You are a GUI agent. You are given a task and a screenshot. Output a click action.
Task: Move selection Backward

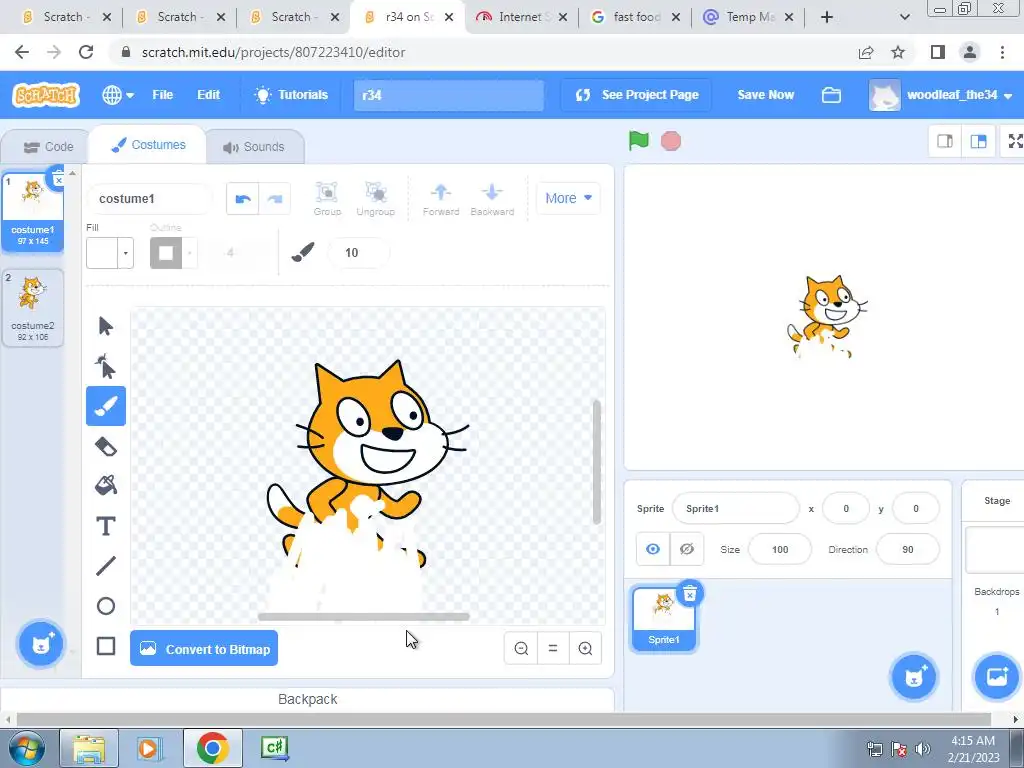pyautogui.click(x=492, y=199)
